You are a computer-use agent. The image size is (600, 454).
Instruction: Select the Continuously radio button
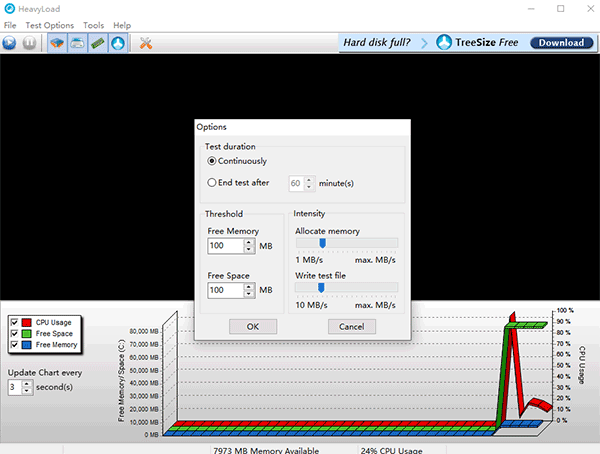(x=212, y=161)
